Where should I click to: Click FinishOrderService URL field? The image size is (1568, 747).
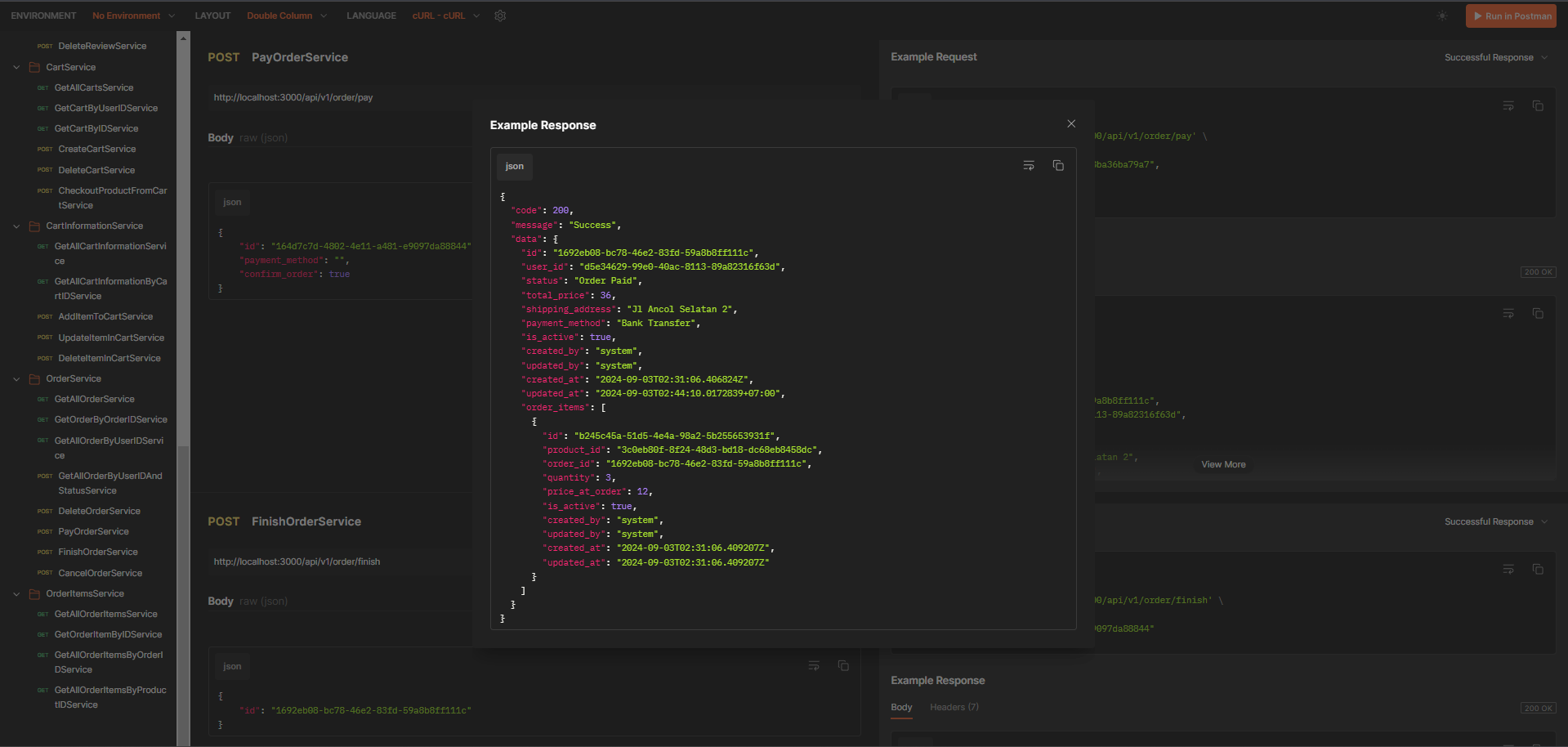point(534,561)
